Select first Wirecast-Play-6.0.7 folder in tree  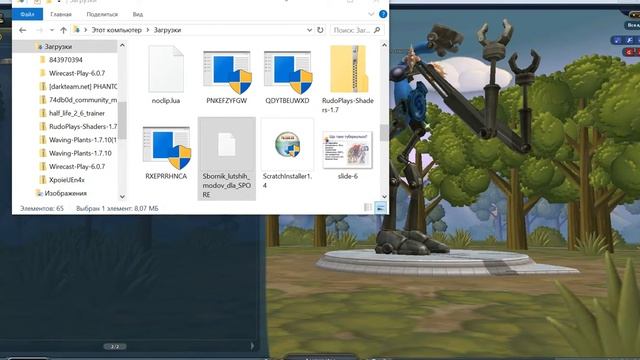(x=77, y=73)
